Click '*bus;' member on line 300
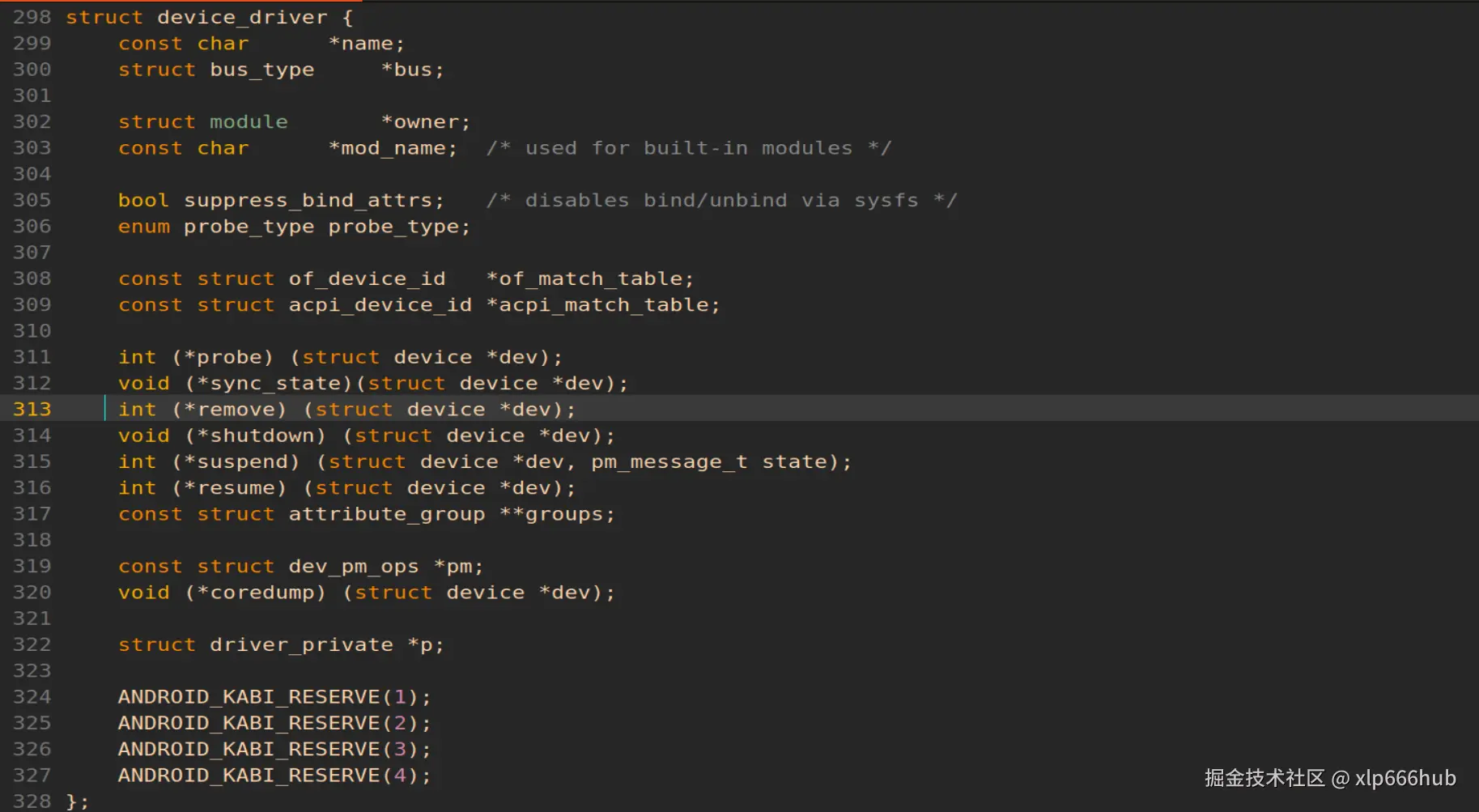1479x812 pixels. point(413,70)
